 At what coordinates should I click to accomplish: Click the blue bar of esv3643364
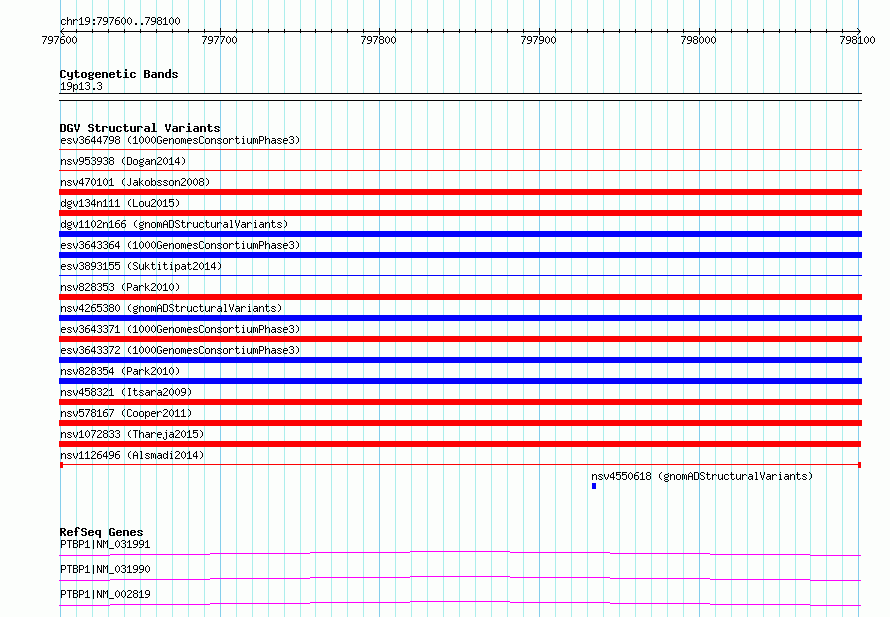click(x=460, y=255)
